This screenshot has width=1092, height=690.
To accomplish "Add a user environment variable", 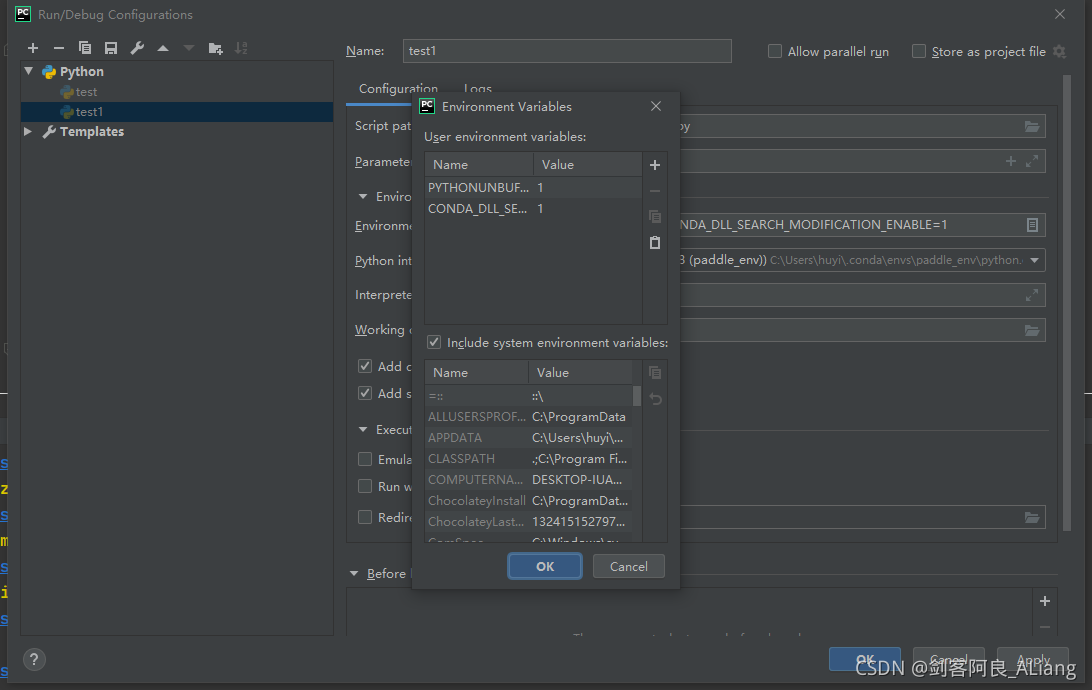I will [x=655, y=165].
